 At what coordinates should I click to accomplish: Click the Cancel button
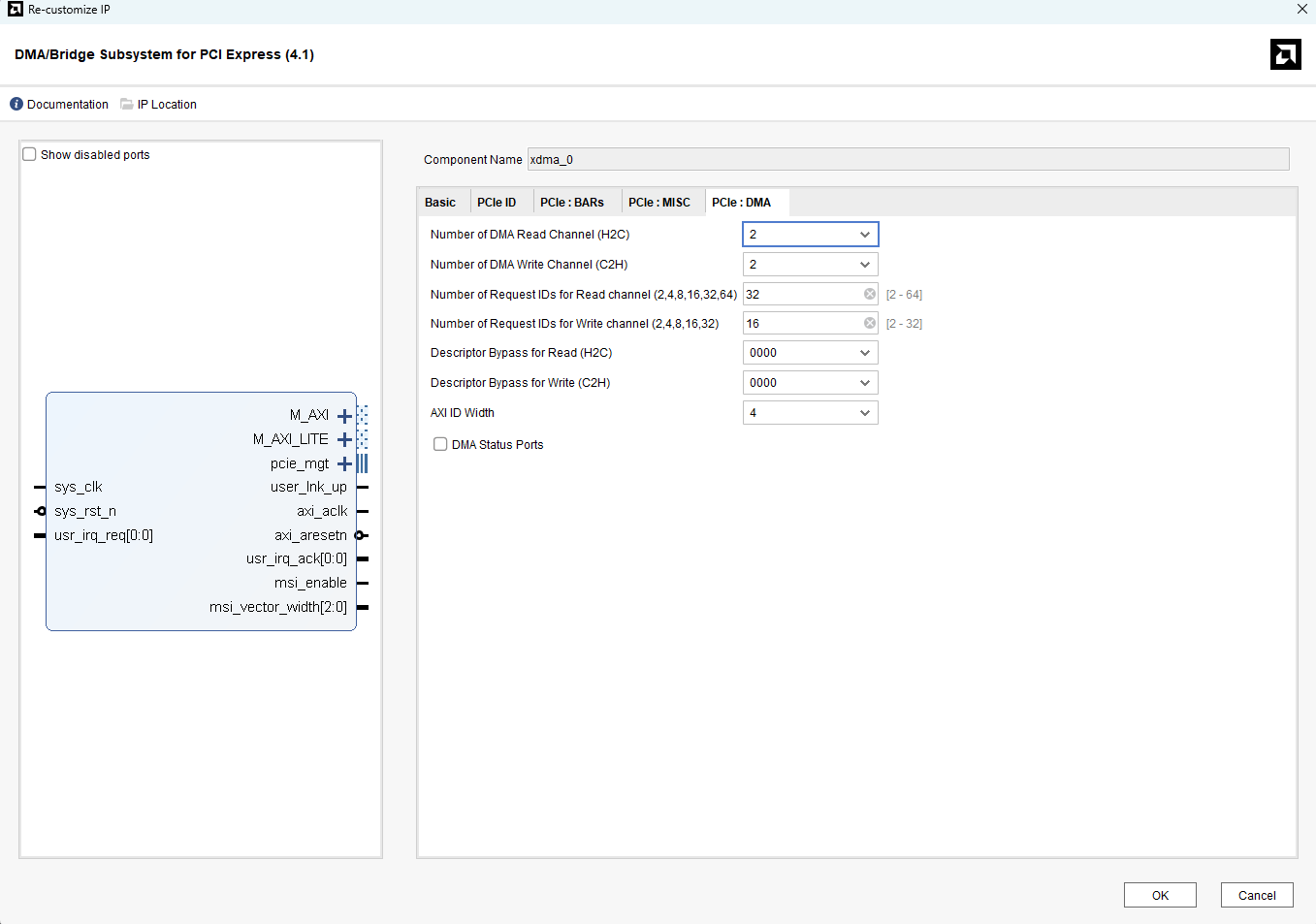tap(1256, 895)
